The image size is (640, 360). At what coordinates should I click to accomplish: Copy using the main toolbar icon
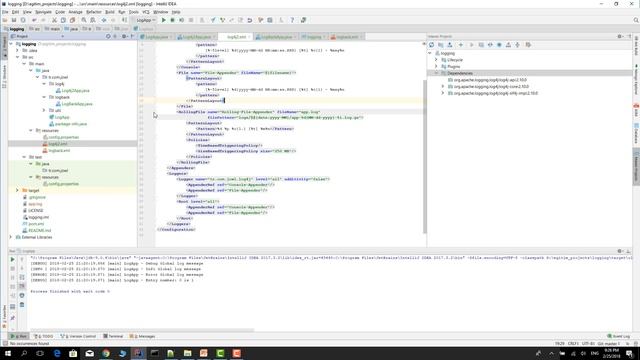[x=63, y=20]
